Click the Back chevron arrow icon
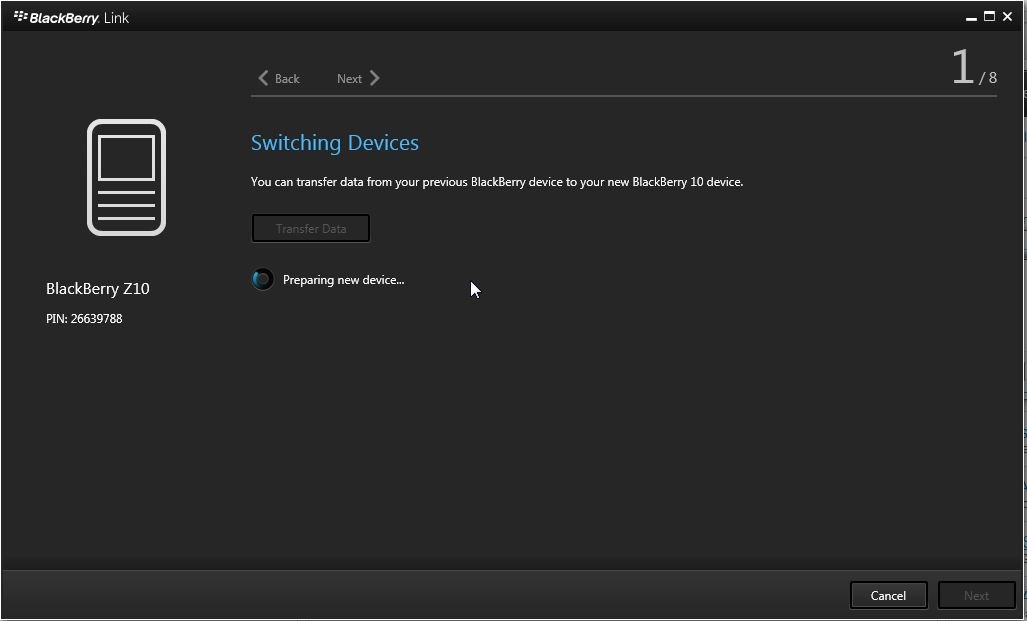1027x621 pixels. click(263, 78)
